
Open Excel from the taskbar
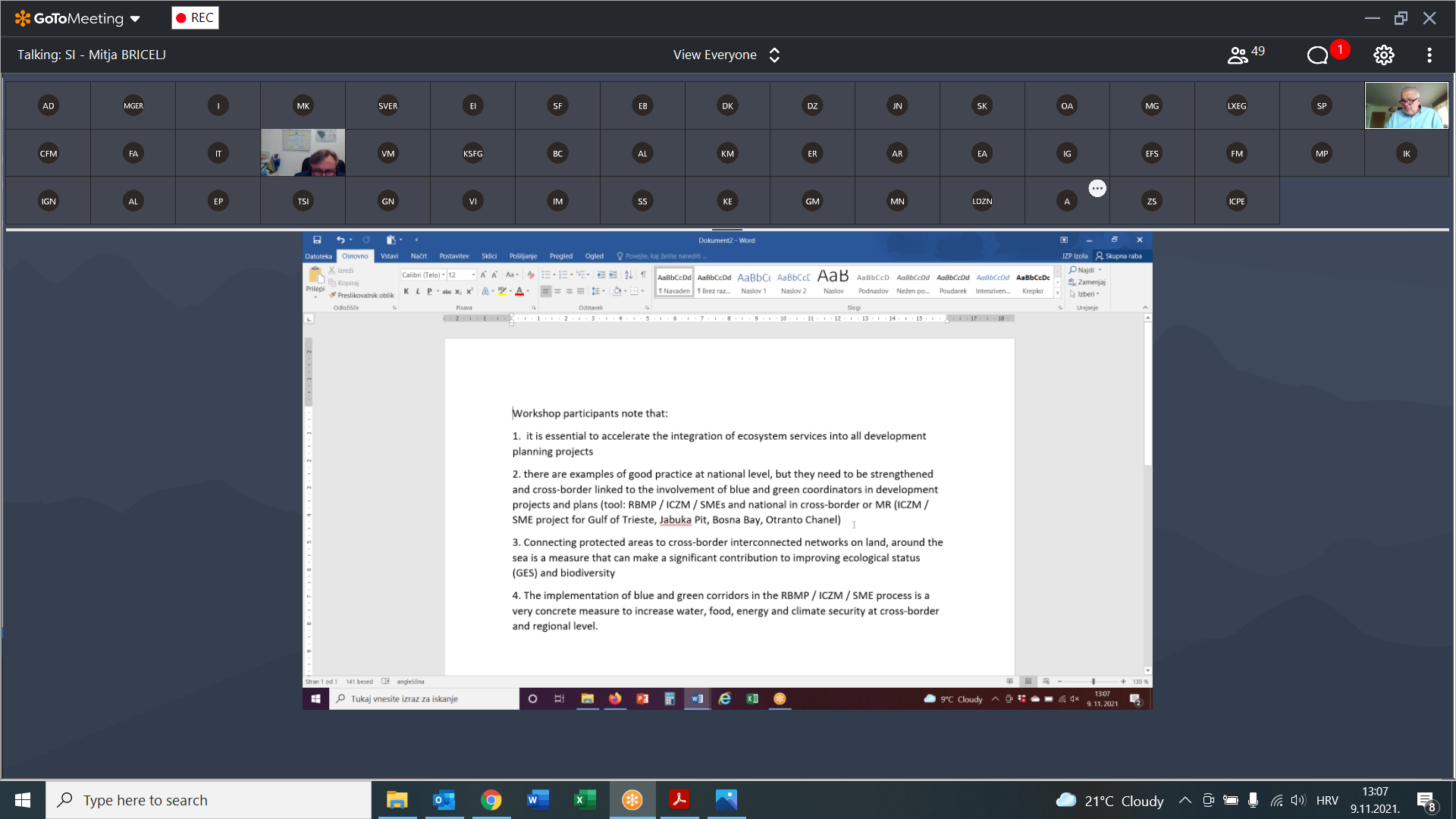585,799
